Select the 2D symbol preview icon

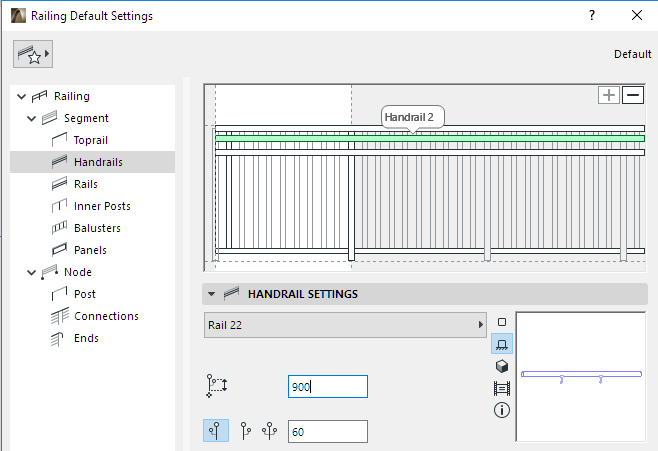[x=502, y=323]
